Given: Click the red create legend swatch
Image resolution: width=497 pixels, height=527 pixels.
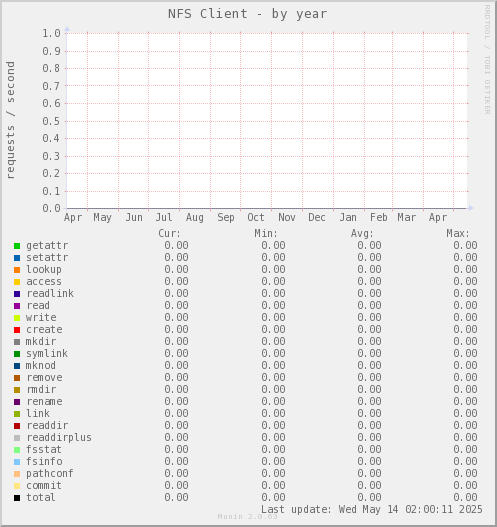Looking at the screenshot, I should coord(17,330).
